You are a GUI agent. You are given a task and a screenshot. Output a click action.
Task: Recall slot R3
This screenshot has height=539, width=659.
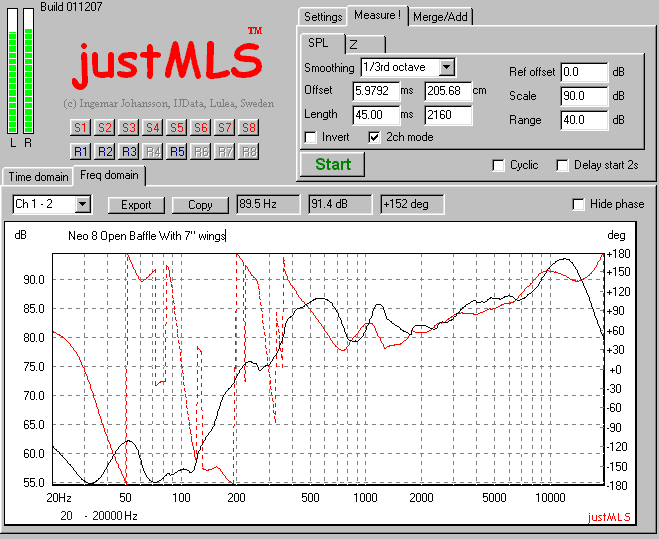point(128,151)
